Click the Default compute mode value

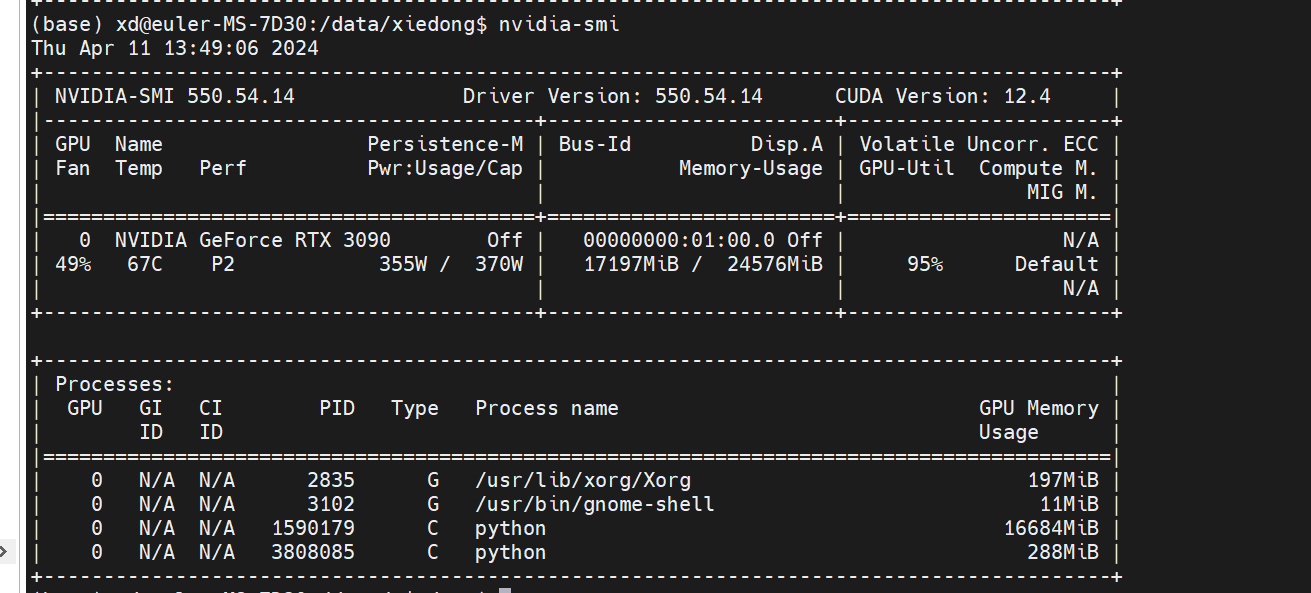[1057, 264]
